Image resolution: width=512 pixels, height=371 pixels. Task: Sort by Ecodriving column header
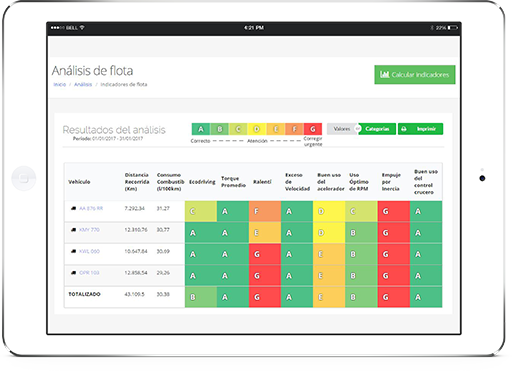202,182
